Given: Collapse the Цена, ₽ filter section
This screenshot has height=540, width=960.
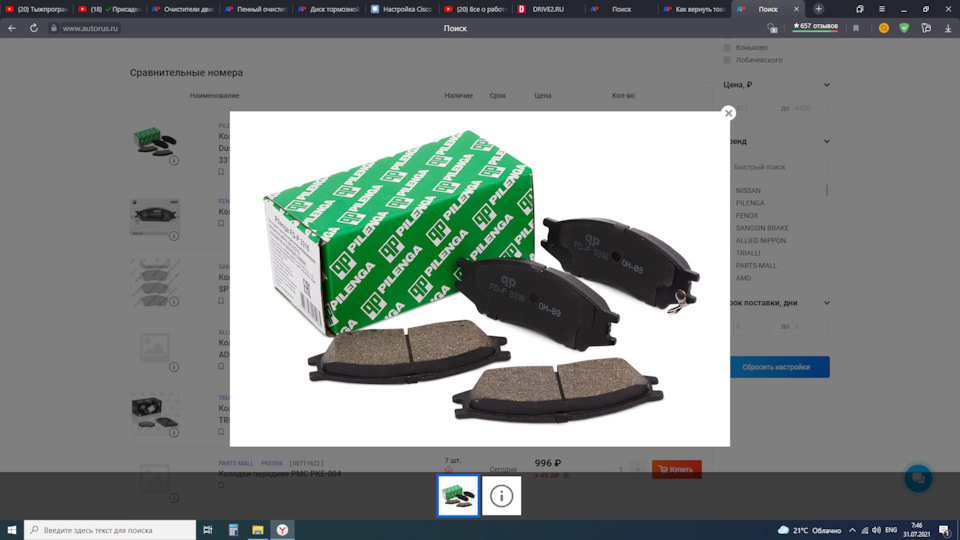Looking at the screenshot, I should point(827,85).
